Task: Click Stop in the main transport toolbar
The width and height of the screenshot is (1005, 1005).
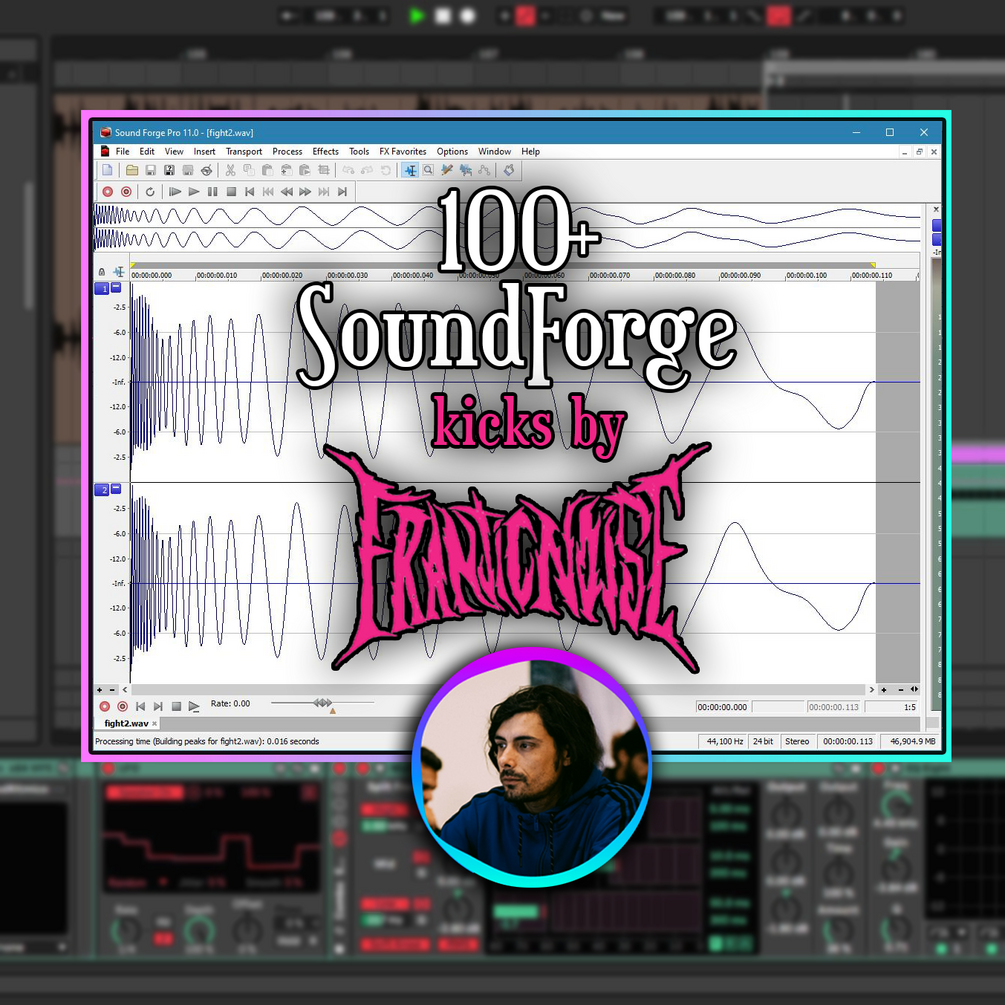Action: tap(231, 192)
